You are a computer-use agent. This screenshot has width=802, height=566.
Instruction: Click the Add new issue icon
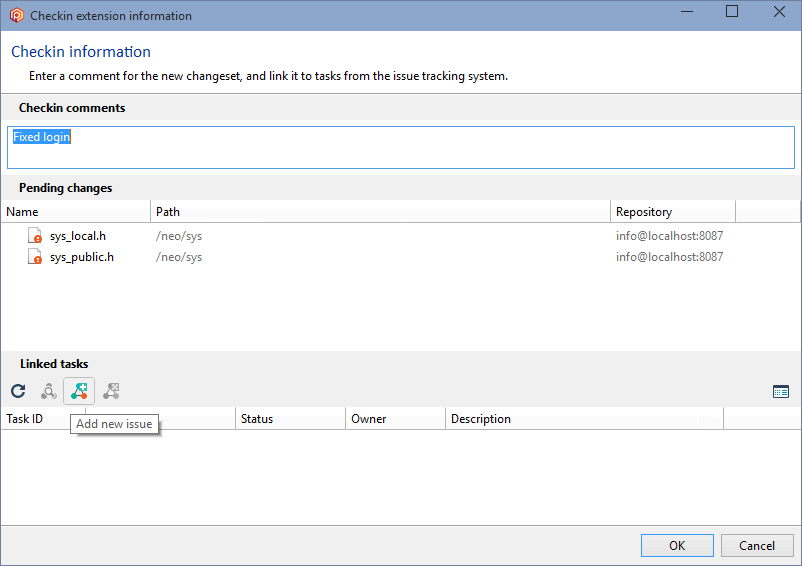79,391
